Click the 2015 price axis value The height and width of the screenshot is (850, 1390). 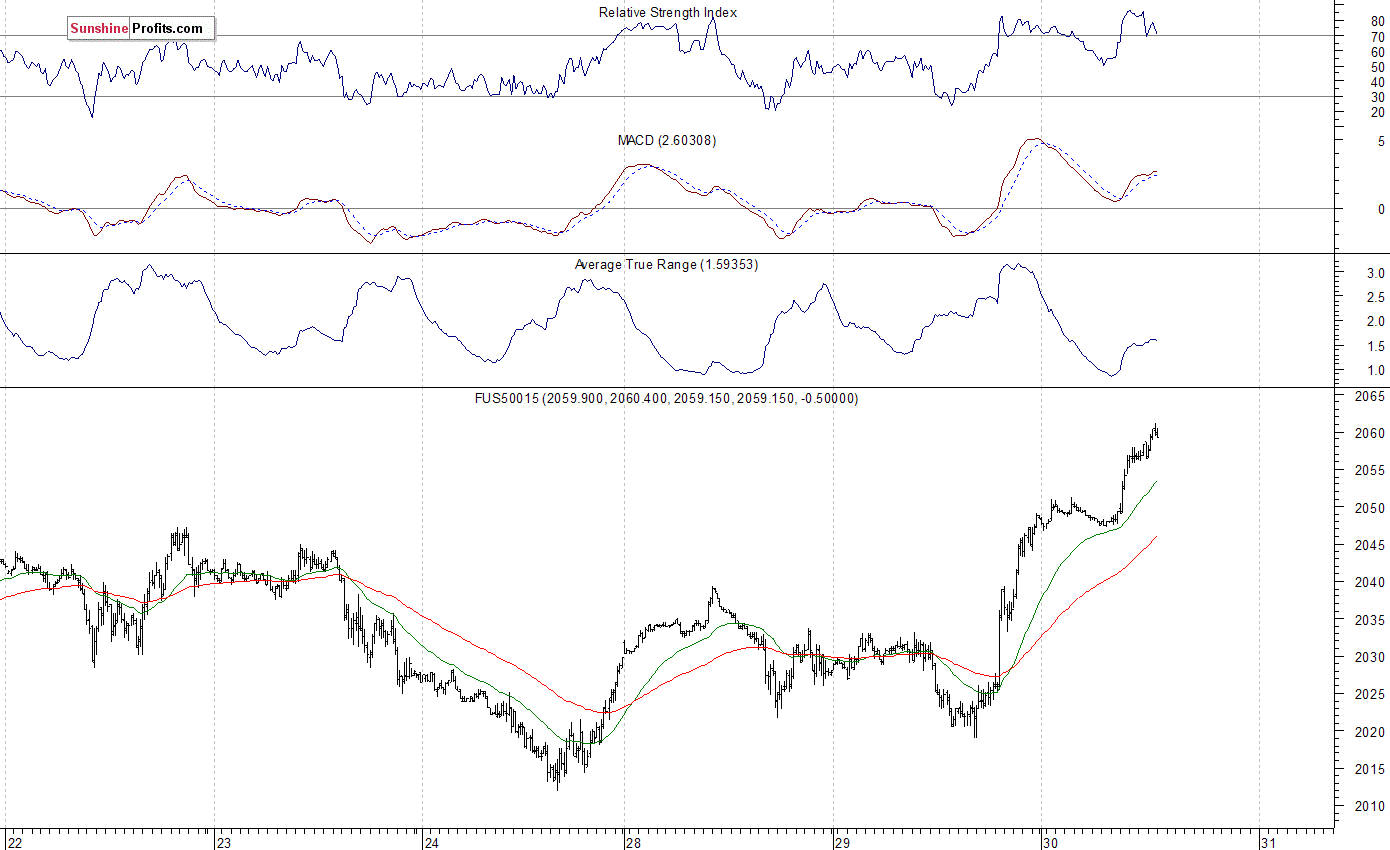[1370, 769]
